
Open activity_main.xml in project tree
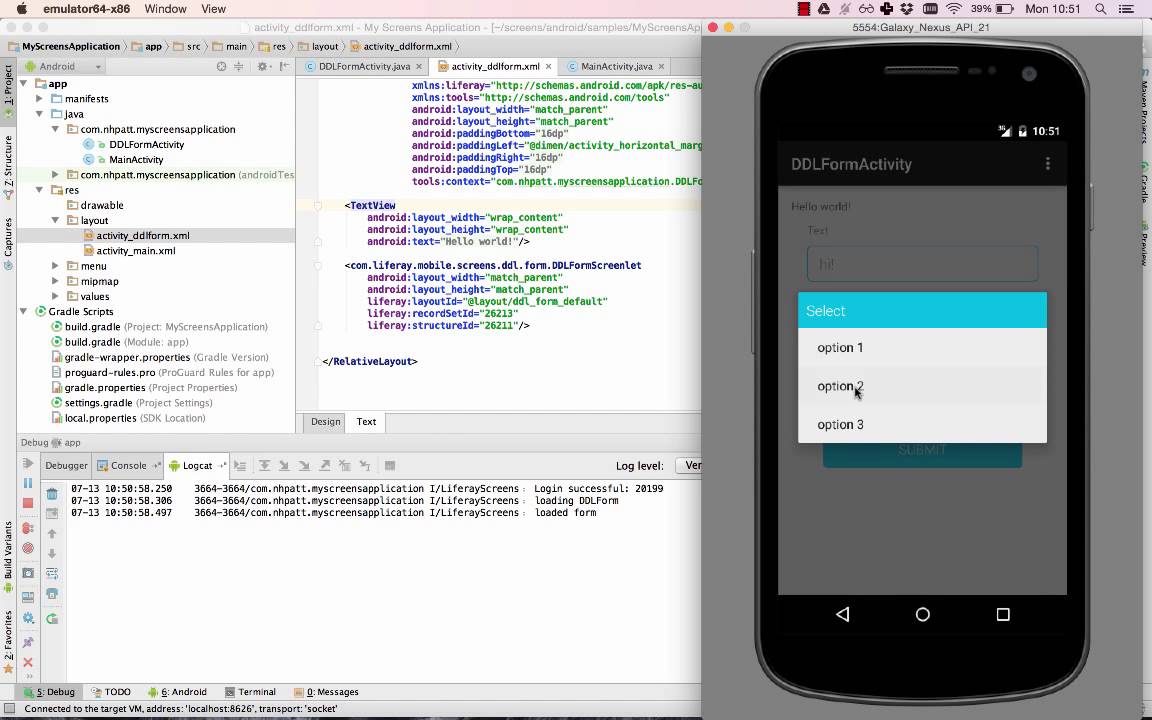[136, 251]
